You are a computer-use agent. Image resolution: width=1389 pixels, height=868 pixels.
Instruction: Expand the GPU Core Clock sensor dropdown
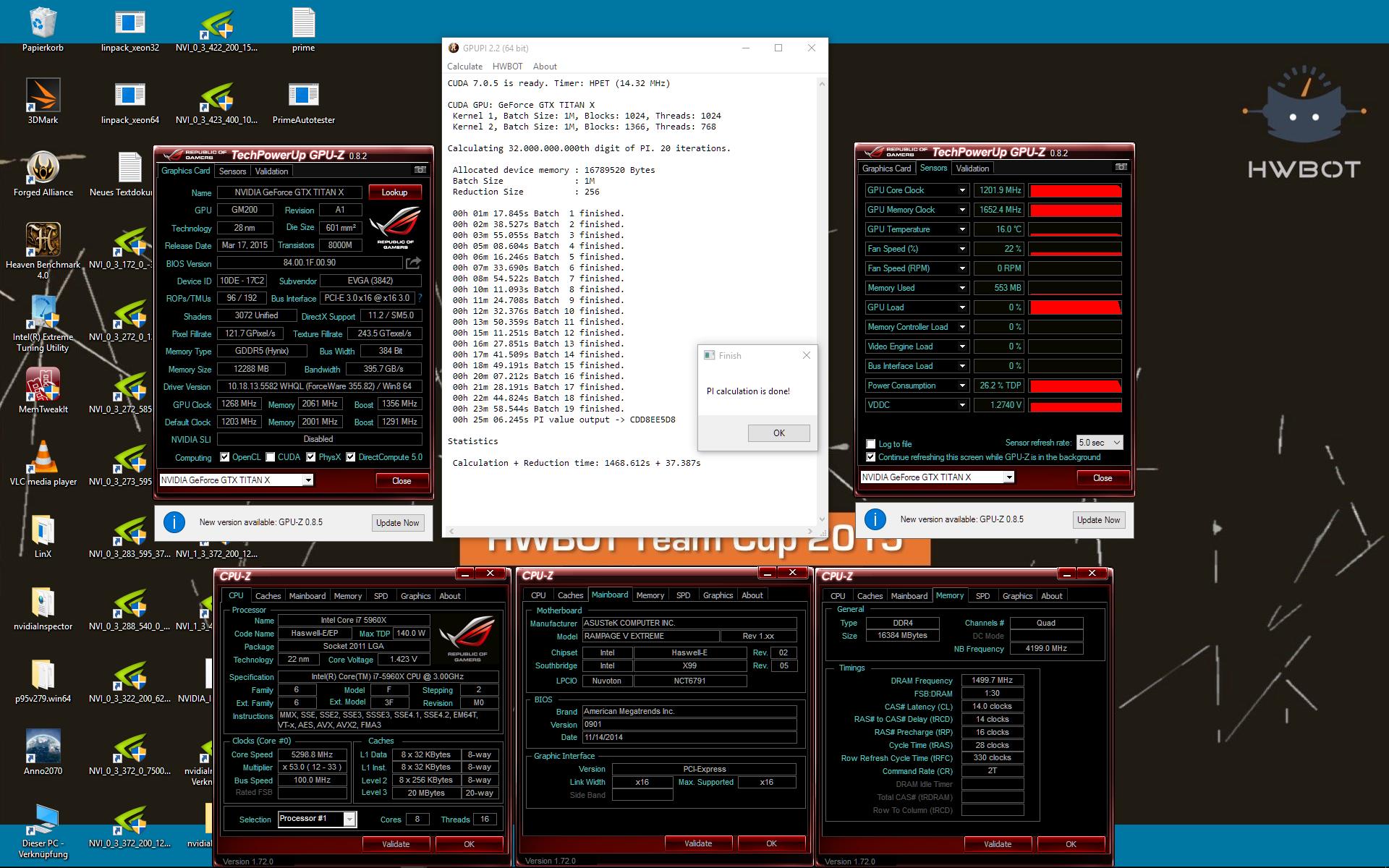pyautogui.click(x=962, y=190)
